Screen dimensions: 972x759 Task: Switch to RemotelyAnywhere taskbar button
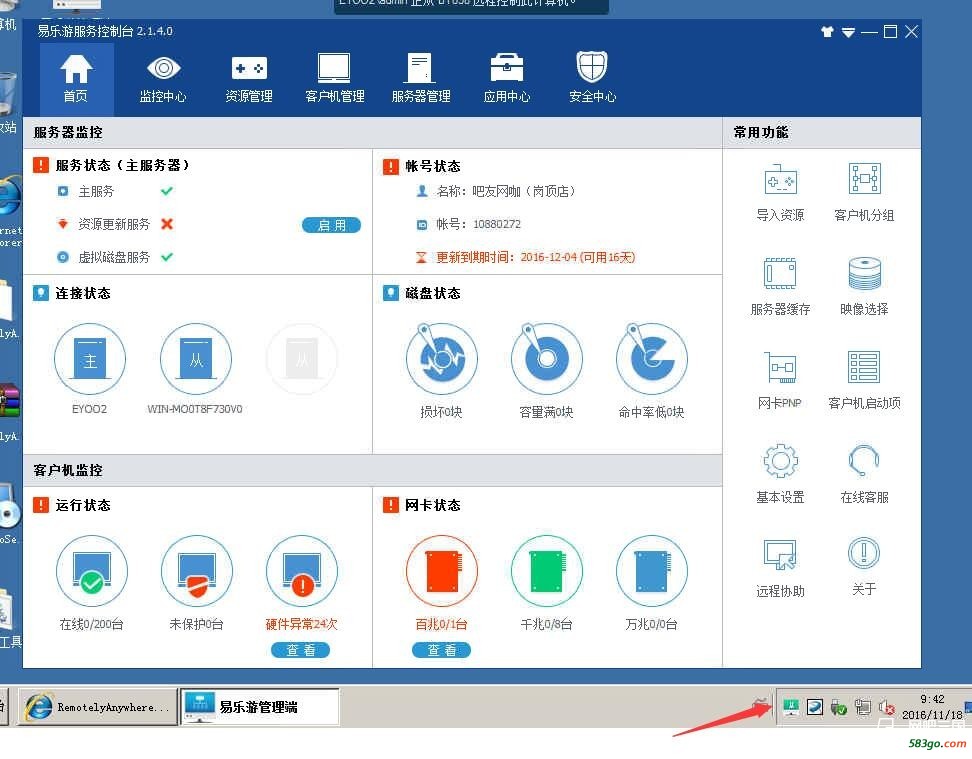pyautogui.click(x=97, y=707)
